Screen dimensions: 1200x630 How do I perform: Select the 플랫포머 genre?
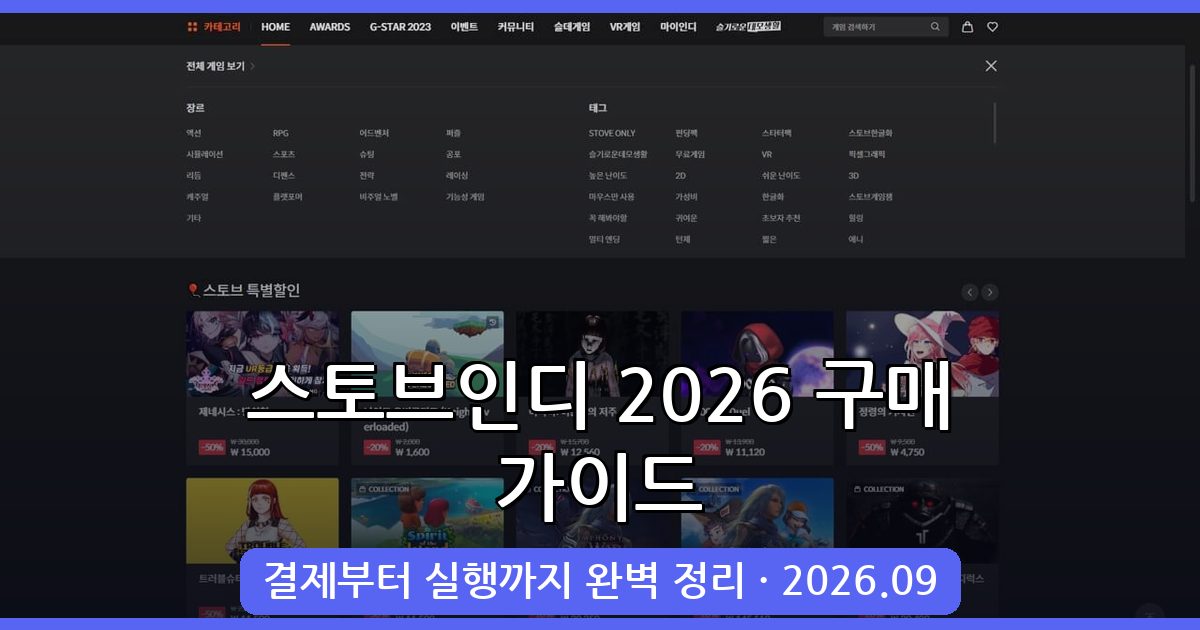click(288, 197)
